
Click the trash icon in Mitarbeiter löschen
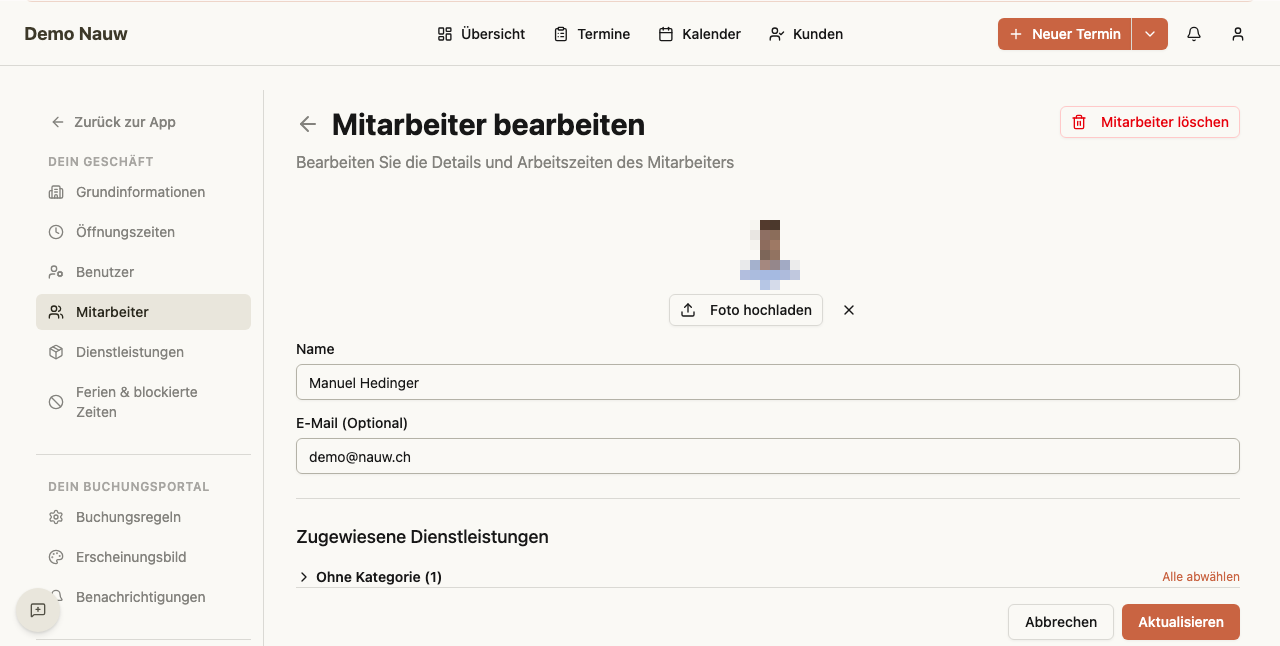pos(1079,122)
